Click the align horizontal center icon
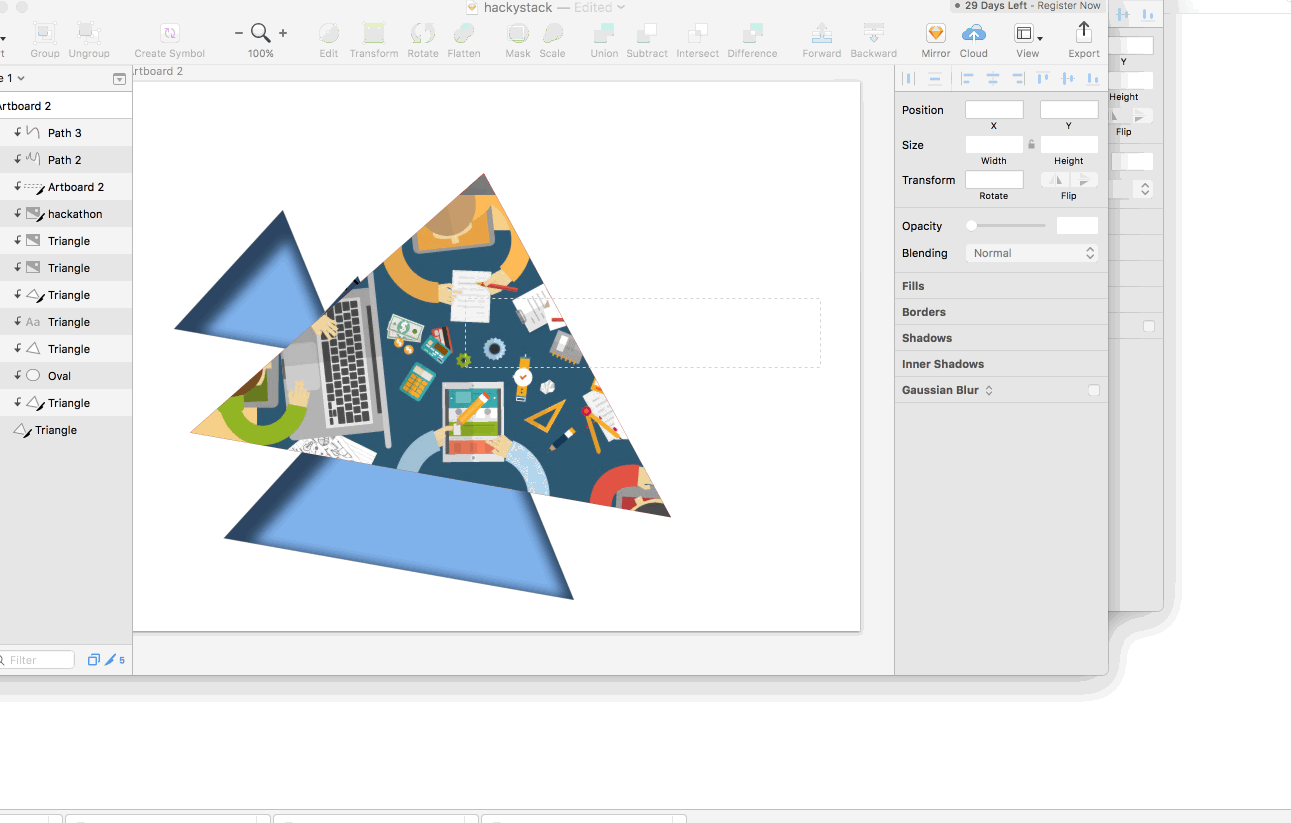The image size is (1291, 823). click(993, 79)
